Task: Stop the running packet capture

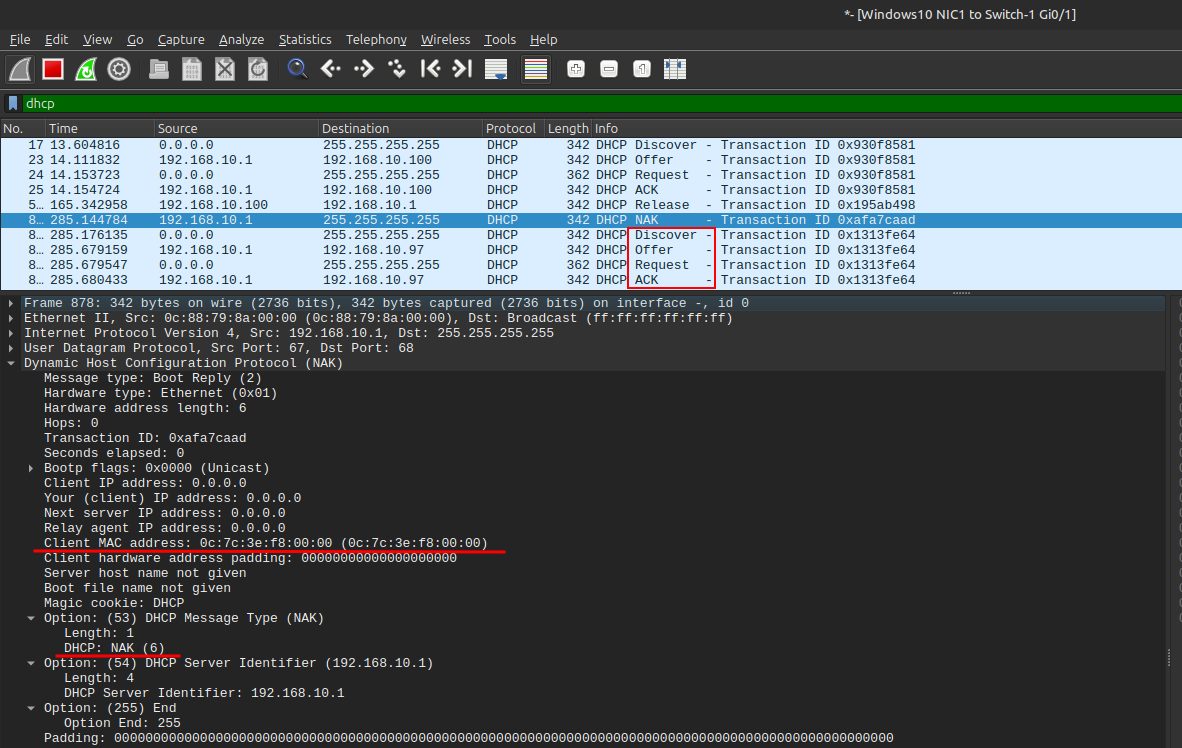Action: [53, 69]
